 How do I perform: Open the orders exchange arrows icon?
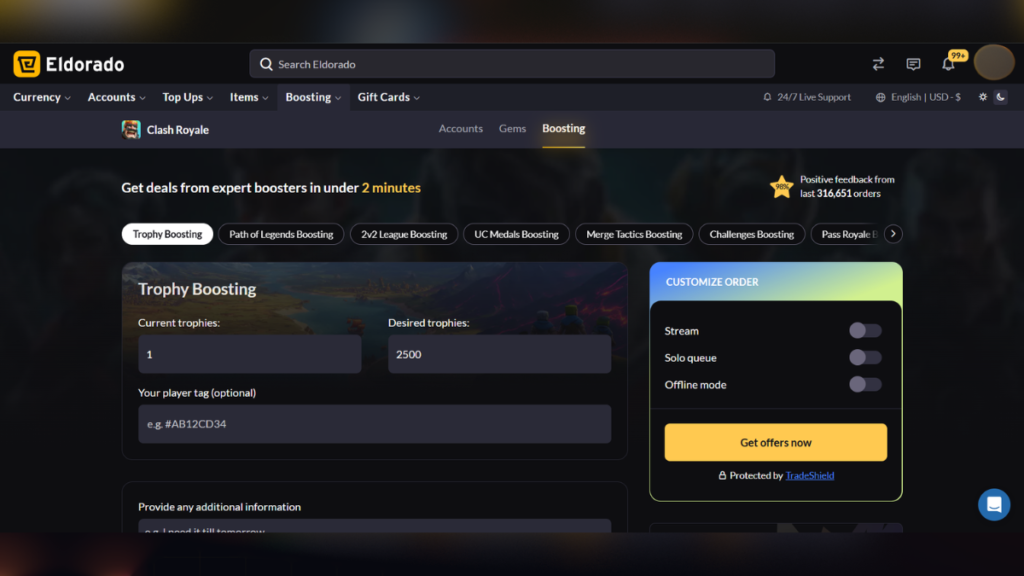pyautogui.click(x=878, y=64)
